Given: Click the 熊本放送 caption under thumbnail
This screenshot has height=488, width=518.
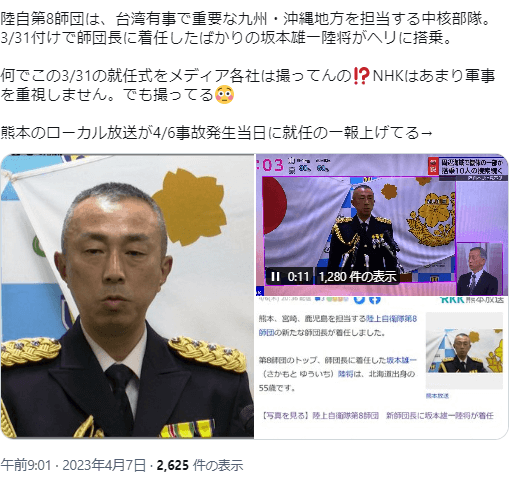Looking at the screenshot, I should [437, 396].
